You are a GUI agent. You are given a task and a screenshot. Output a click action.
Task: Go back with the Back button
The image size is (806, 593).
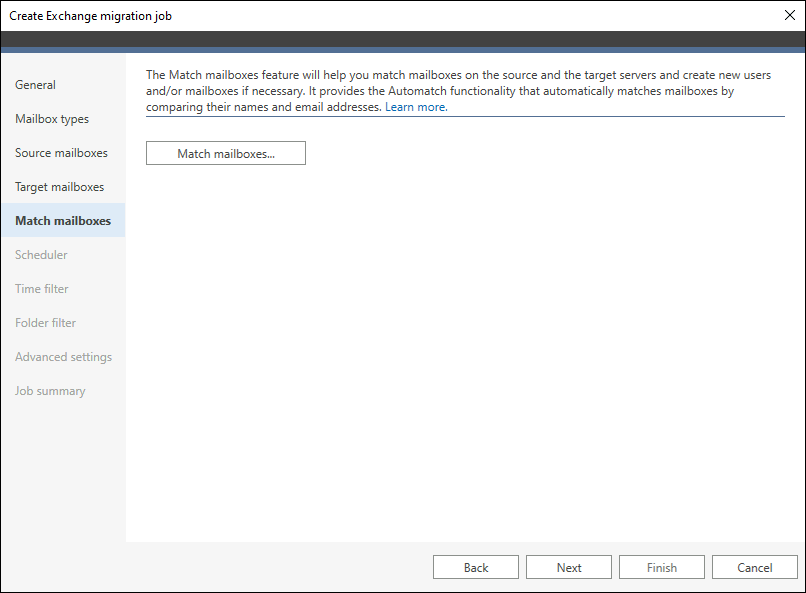475,567
